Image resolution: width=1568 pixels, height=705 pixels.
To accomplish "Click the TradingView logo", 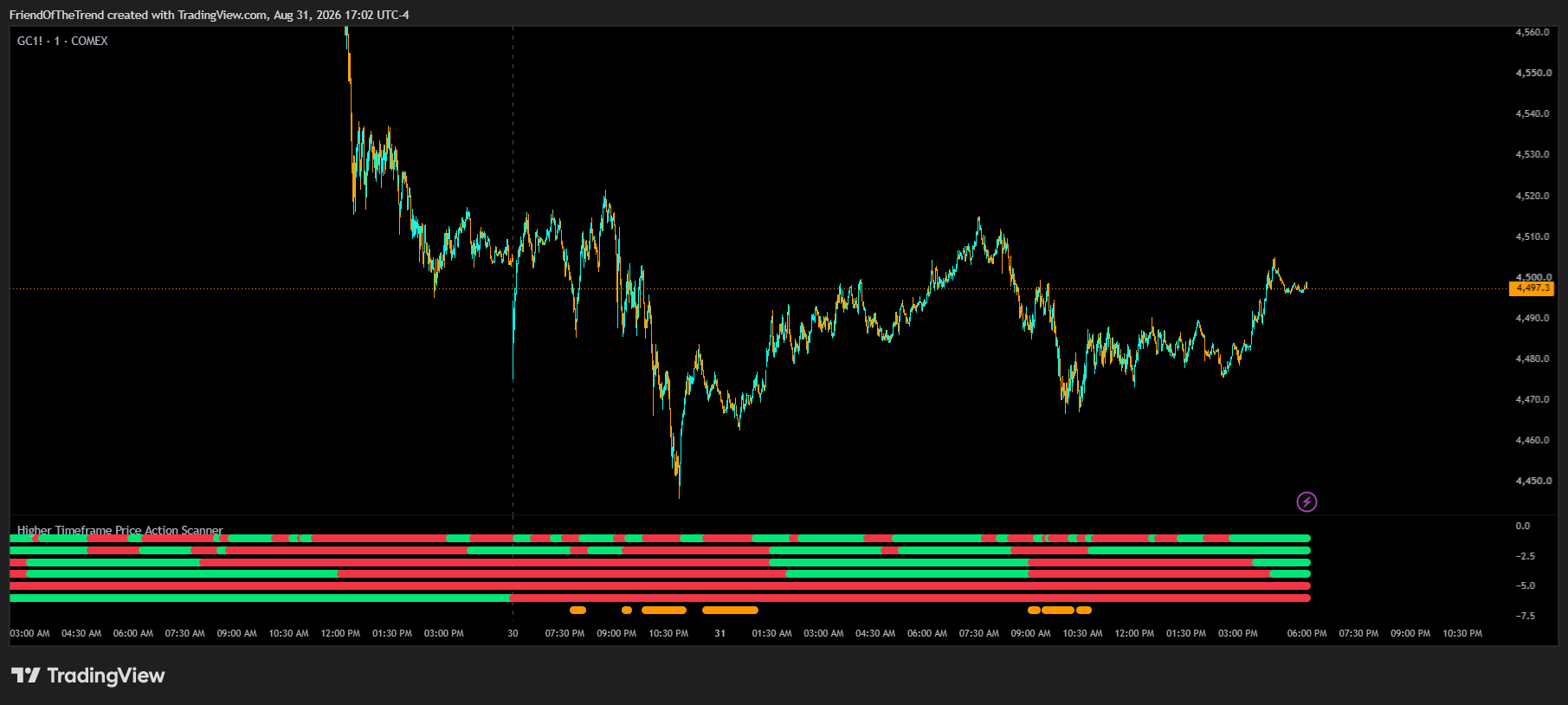I will (x=87, y=676).
